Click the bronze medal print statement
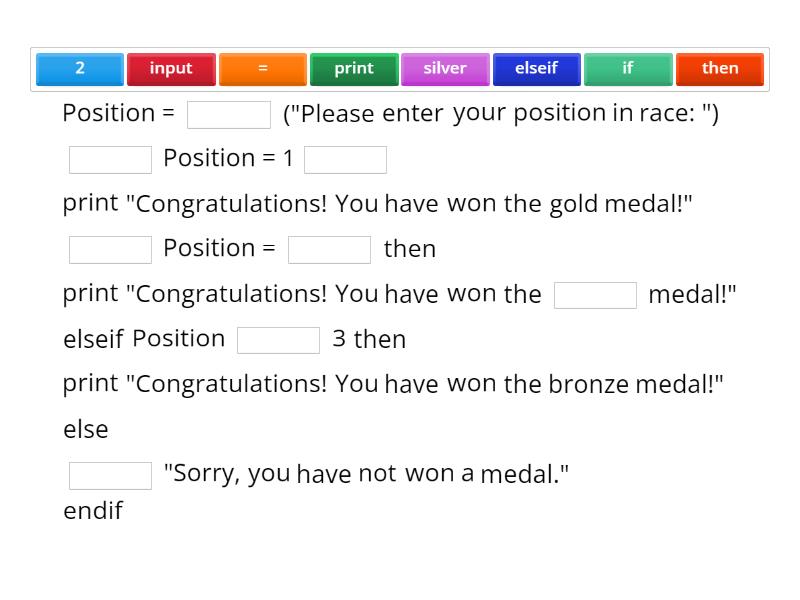 pyautogui.click(x=393, y=384)
